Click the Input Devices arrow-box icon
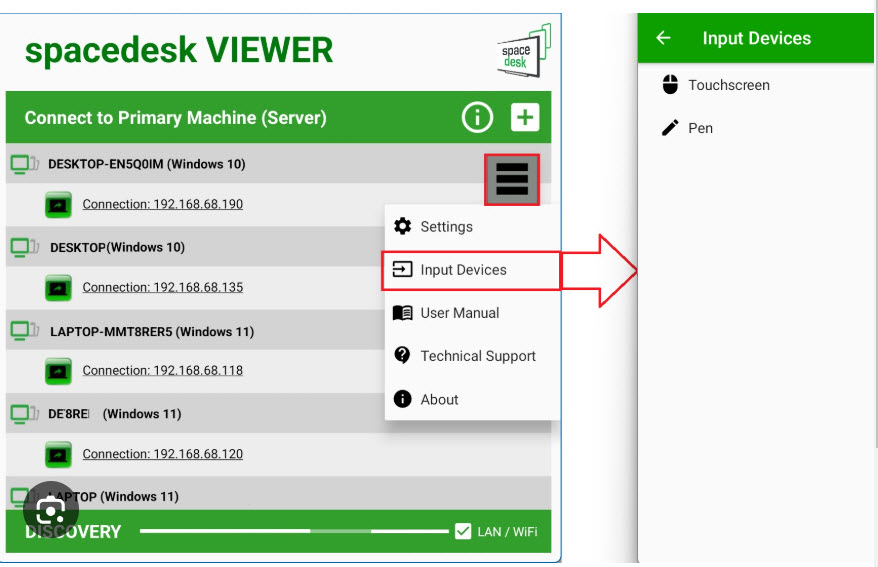This screenshot has width=878, height=567. (403, 269)
